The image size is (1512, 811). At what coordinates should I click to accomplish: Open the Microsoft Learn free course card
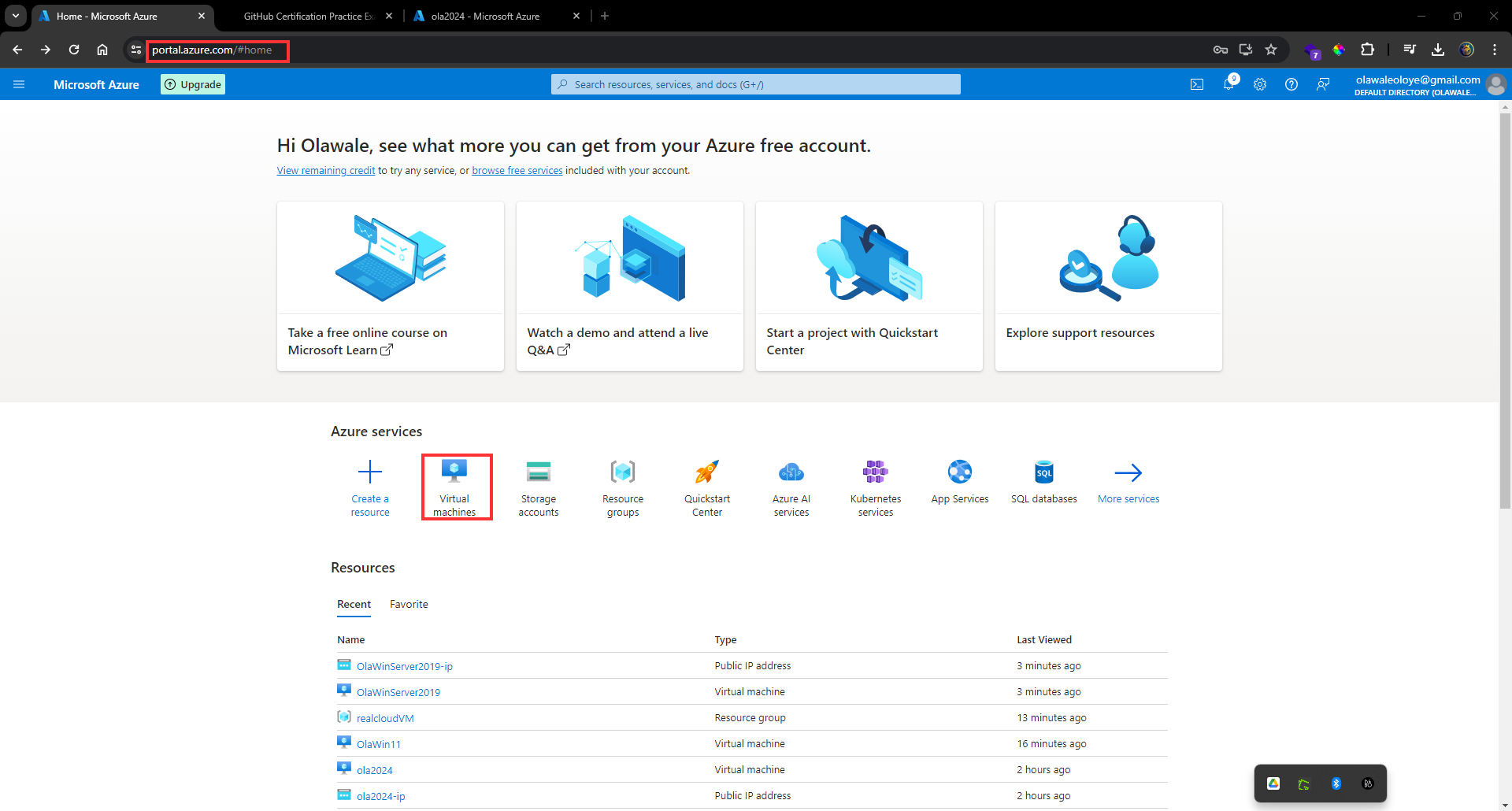(x=391, y=286)
